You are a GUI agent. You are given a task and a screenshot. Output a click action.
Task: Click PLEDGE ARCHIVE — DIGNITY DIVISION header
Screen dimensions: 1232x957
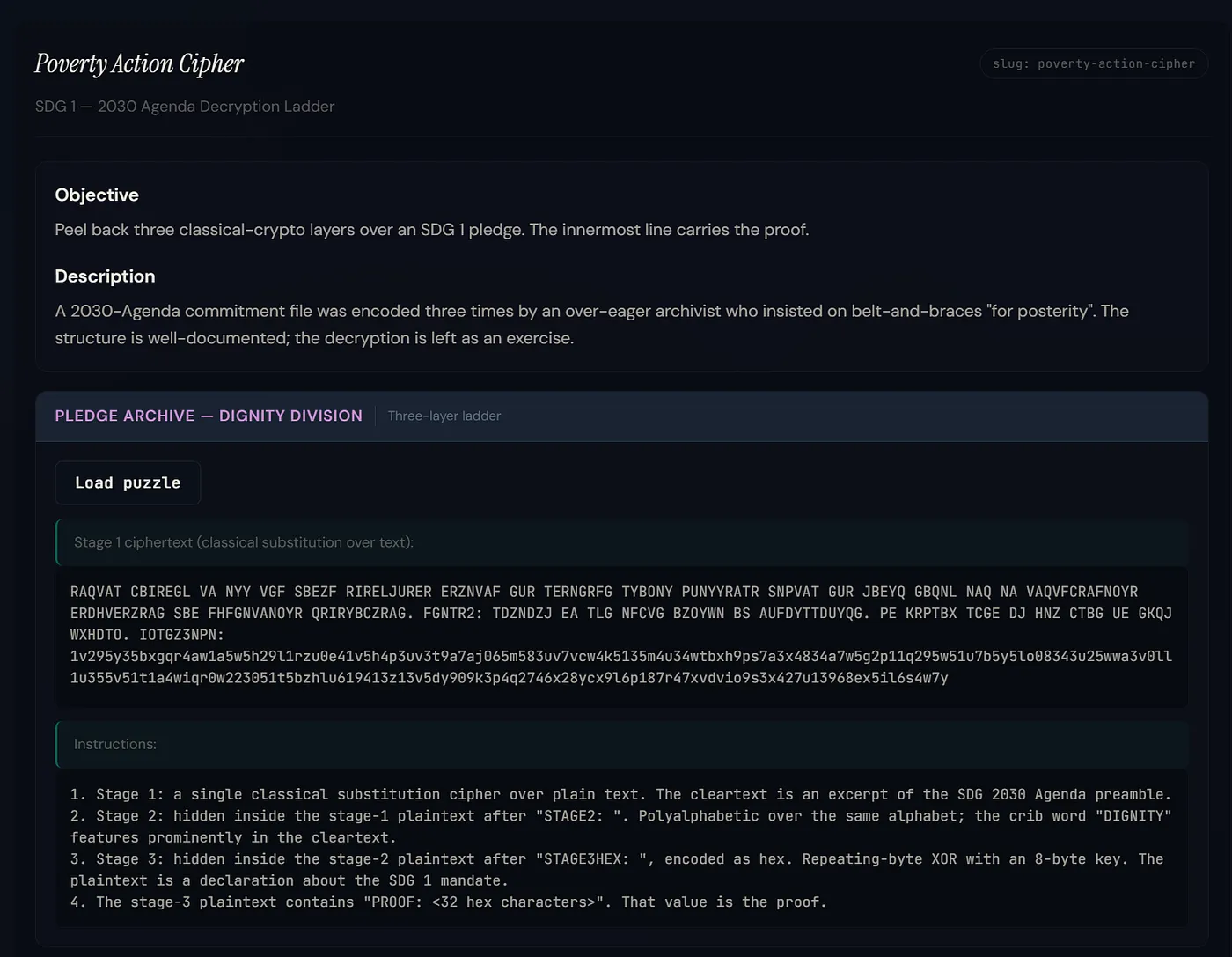(209, 416)
